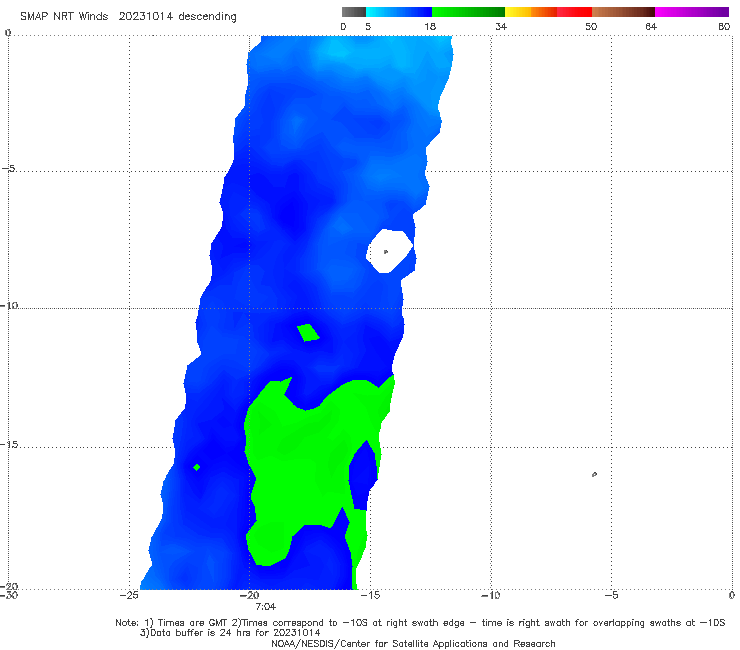Click the color bar label "34"
The image size is (740, 650).
(x=501, y=26)
